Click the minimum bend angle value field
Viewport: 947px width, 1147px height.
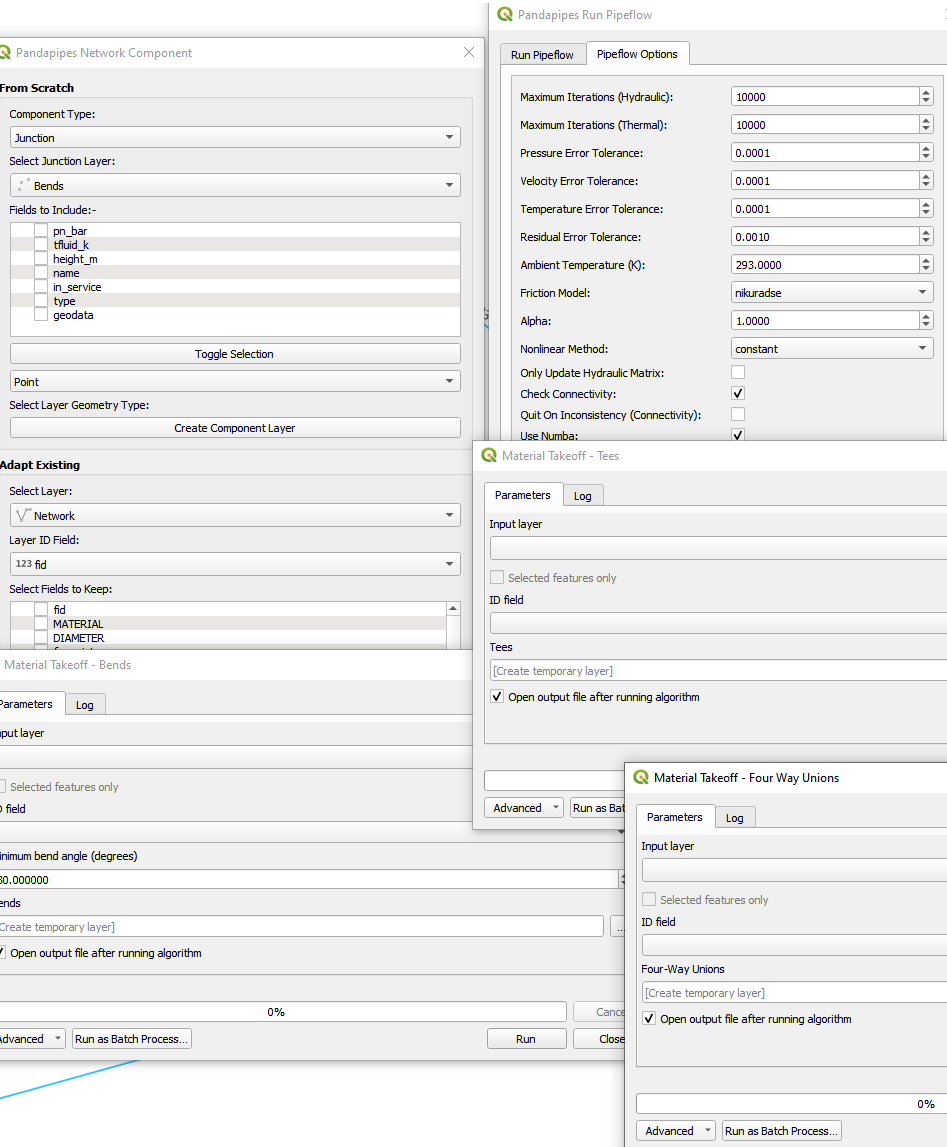tap(307, 879)
